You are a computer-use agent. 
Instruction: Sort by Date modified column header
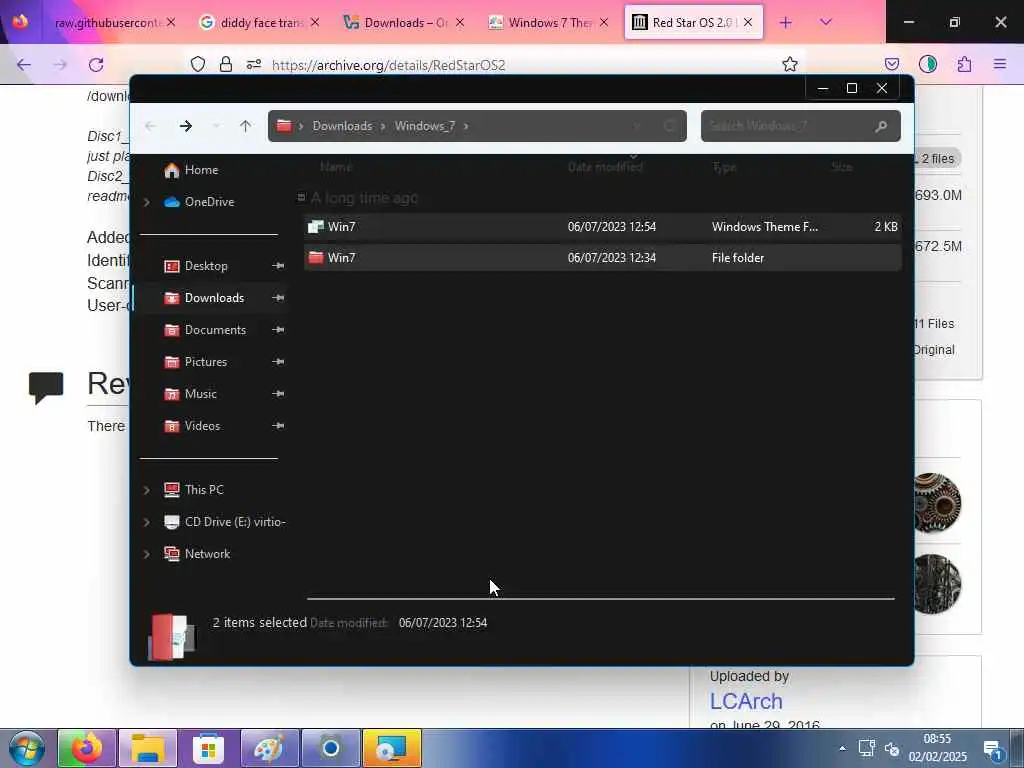coord(605,167)
